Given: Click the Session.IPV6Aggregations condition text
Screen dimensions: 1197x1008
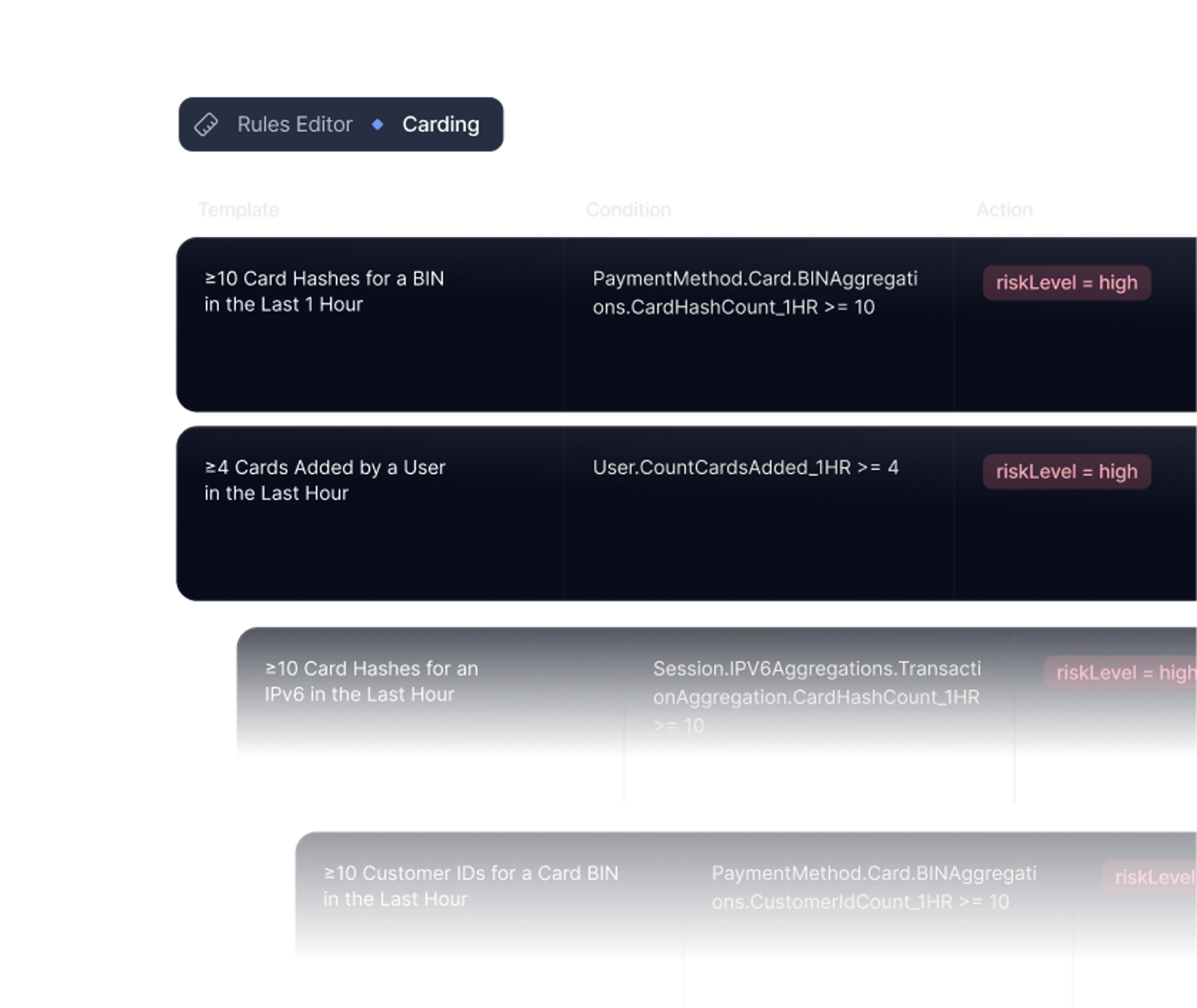Looking at the screenshot, I should [817, 697].
